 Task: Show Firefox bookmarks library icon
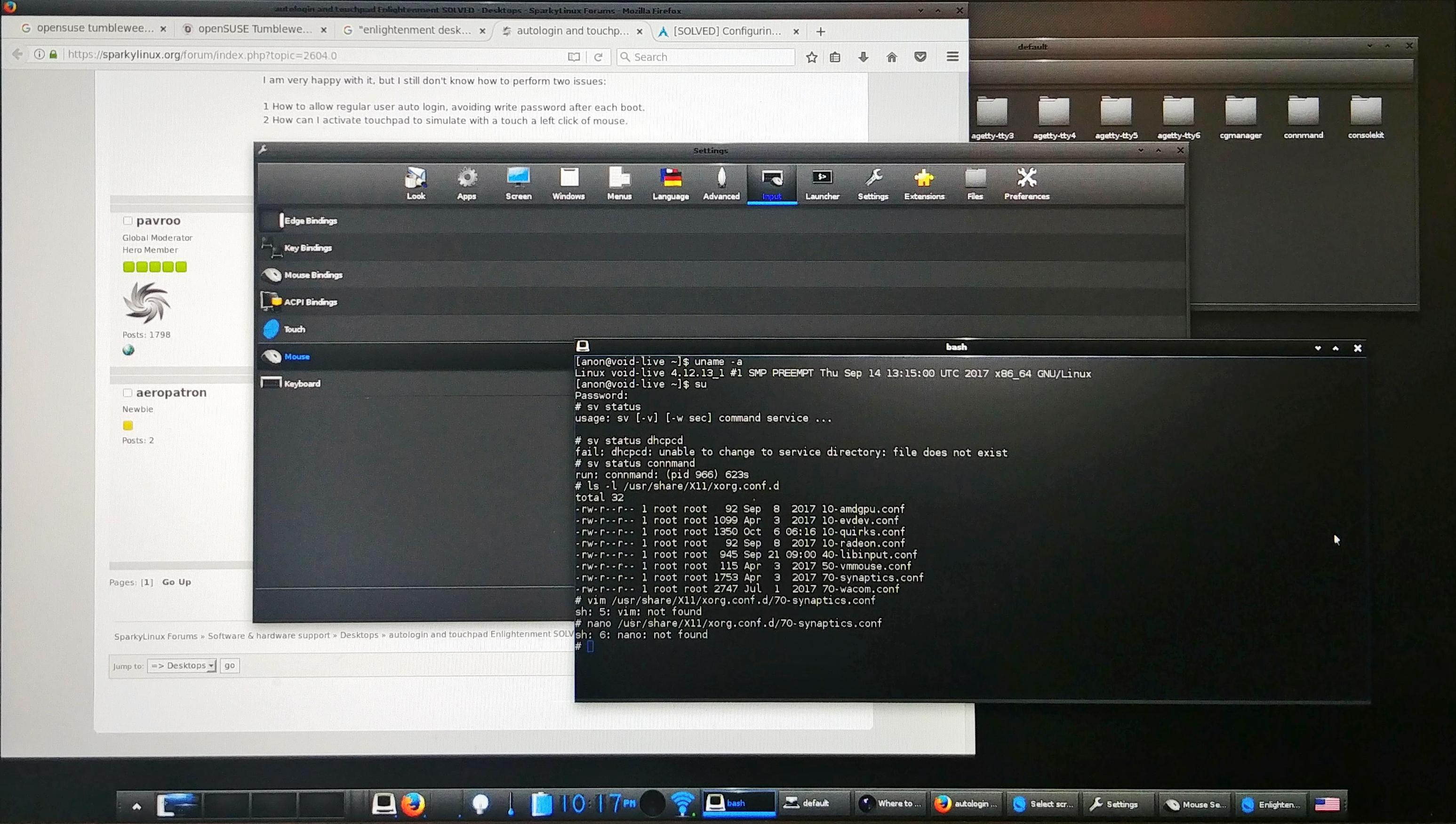(x=835, y=57)
